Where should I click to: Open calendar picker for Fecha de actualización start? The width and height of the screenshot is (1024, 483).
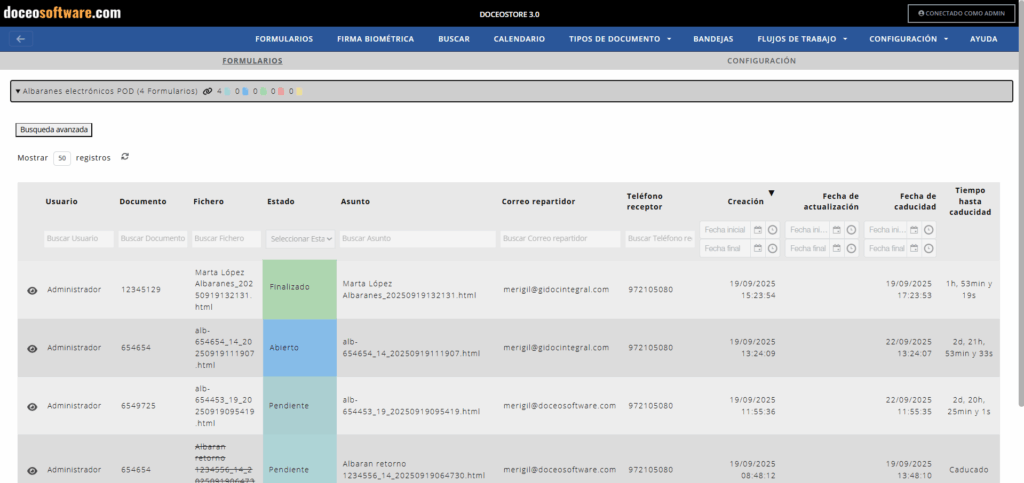click(837, 230)
